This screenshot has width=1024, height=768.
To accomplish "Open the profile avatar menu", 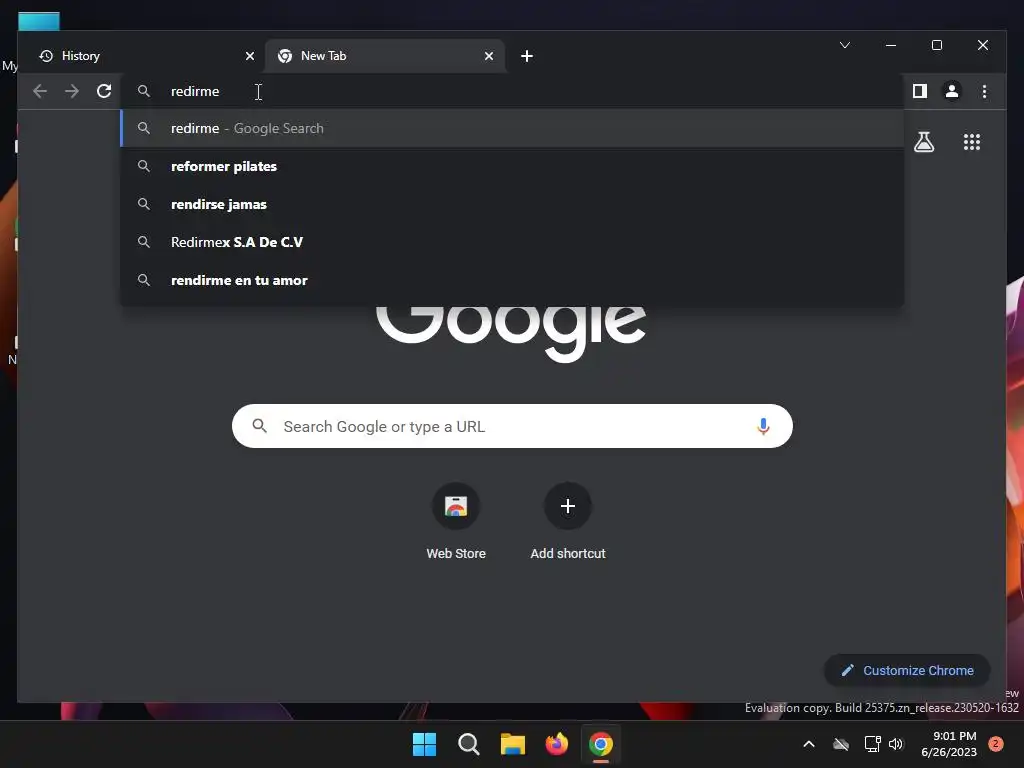I will tap(952, 91).
